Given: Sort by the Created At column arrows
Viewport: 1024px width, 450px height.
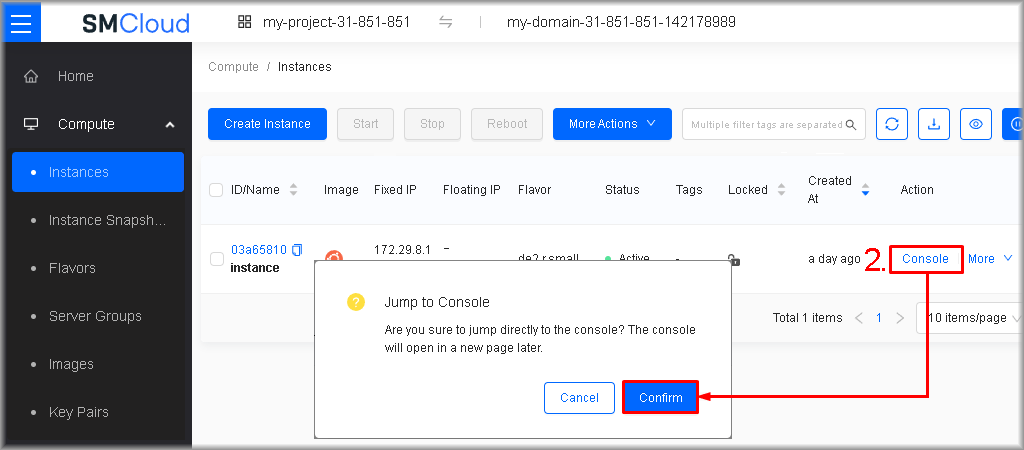Looking at the screenshot, I should (x=865, y=189).
